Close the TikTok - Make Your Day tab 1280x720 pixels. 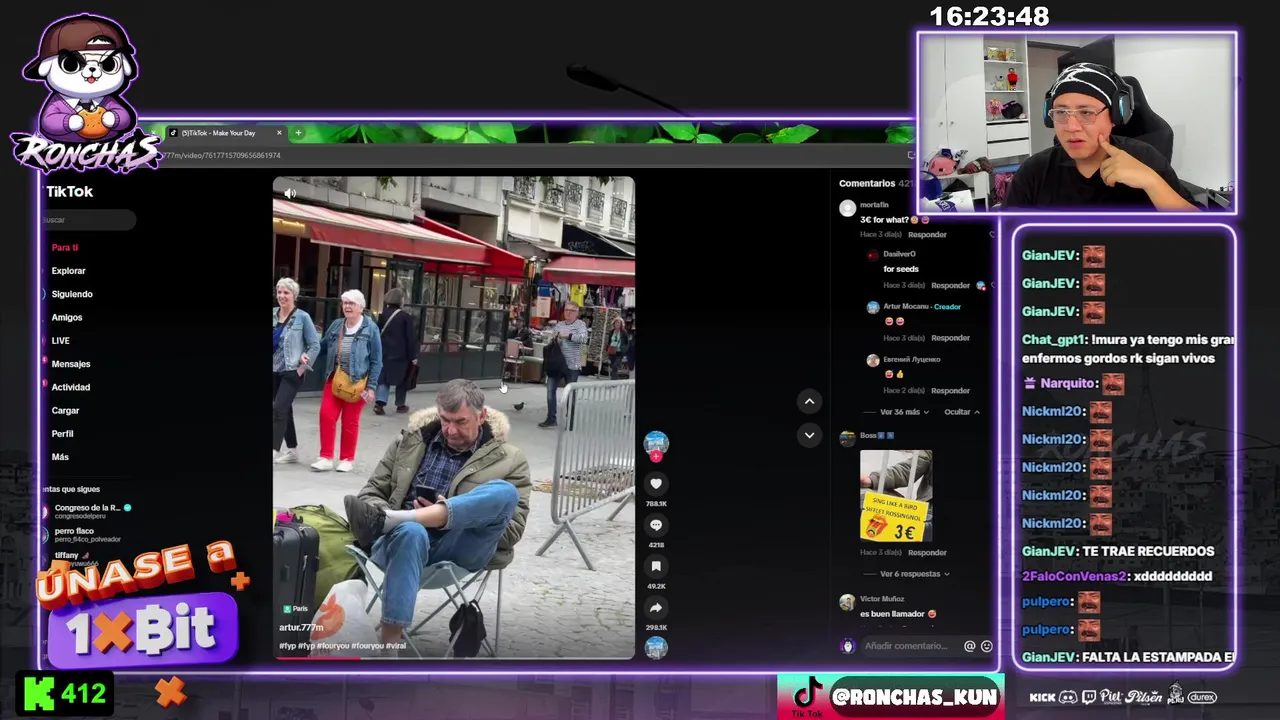tap(279, 133)
